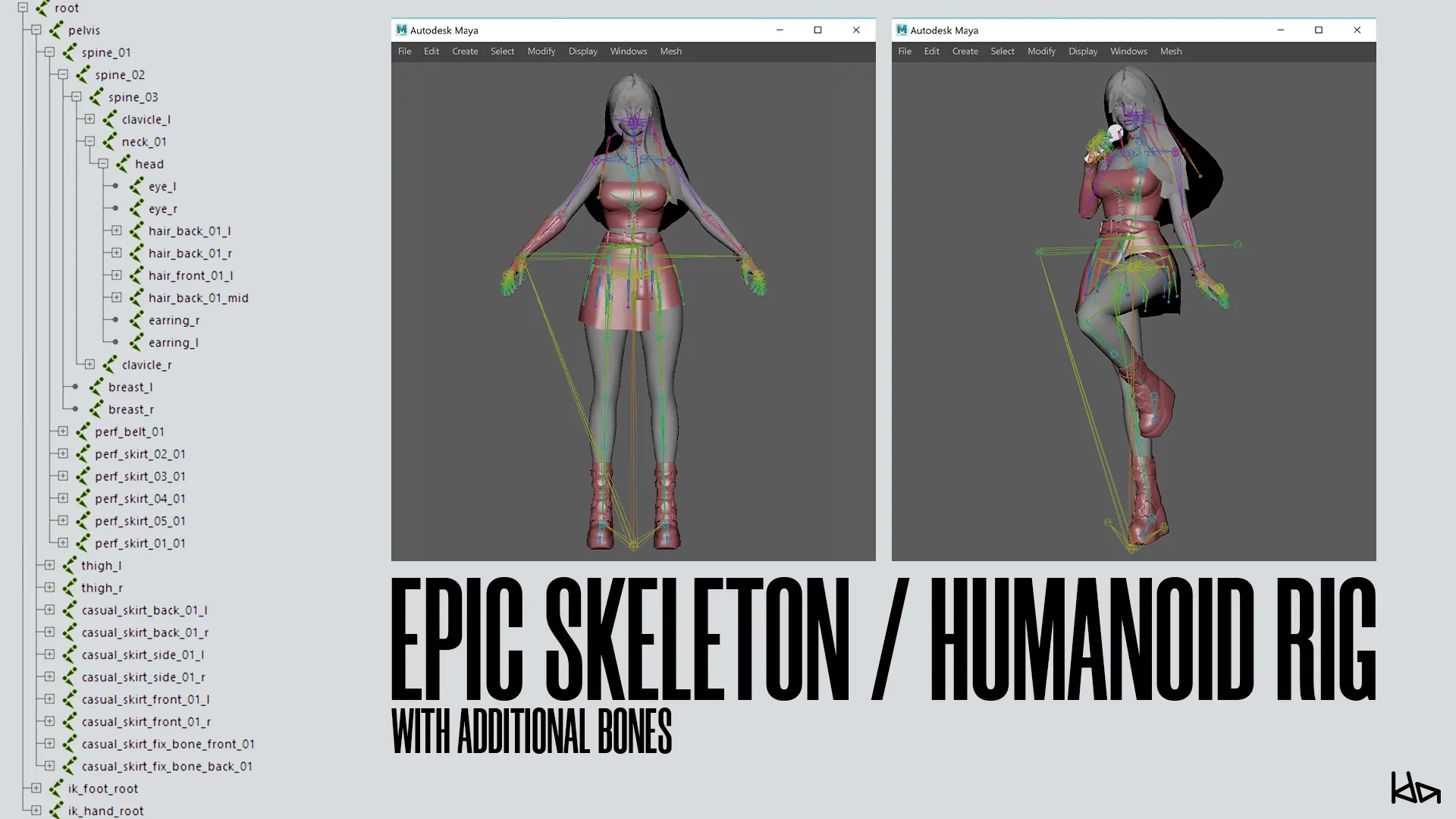The image size is (1456, 819).
Task: Select the spine_02 joint icon
Action: coord(83,74)
